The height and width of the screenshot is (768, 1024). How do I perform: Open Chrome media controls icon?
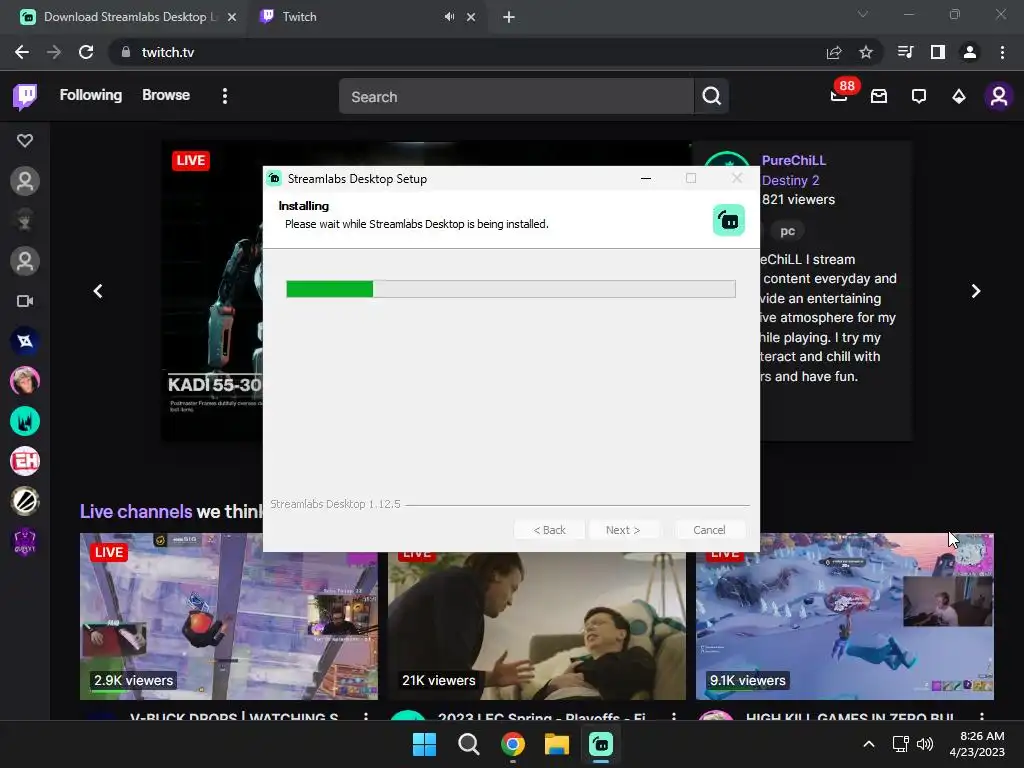906,52
